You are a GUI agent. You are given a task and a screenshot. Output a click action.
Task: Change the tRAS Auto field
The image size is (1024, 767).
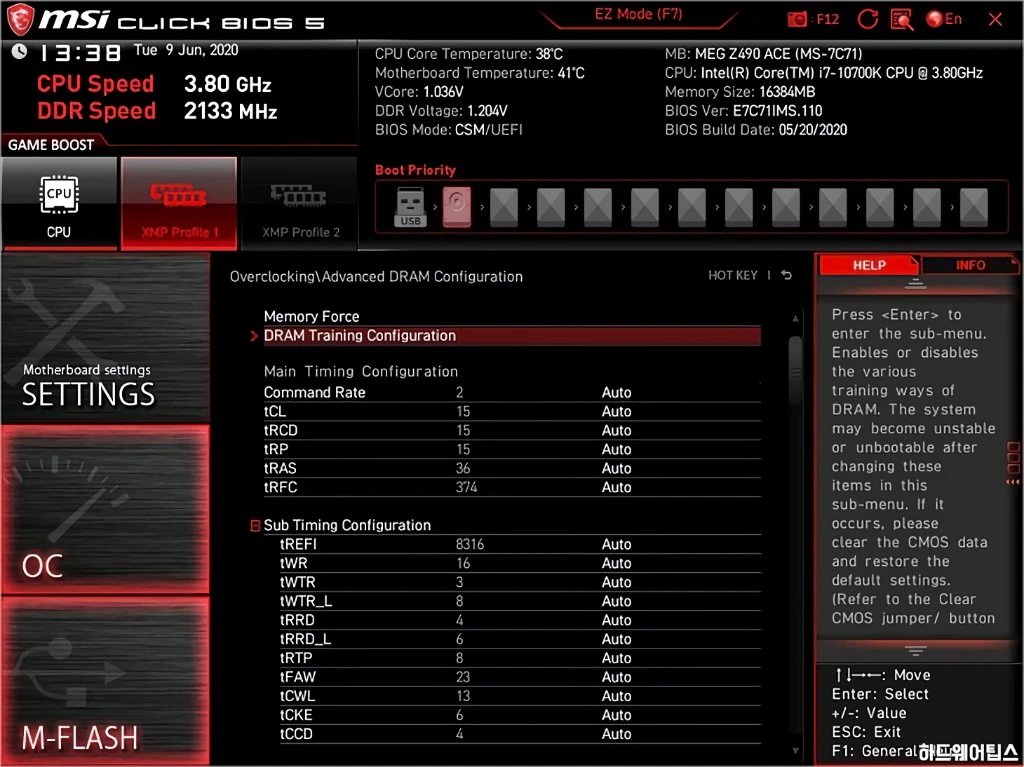(616, 468)
